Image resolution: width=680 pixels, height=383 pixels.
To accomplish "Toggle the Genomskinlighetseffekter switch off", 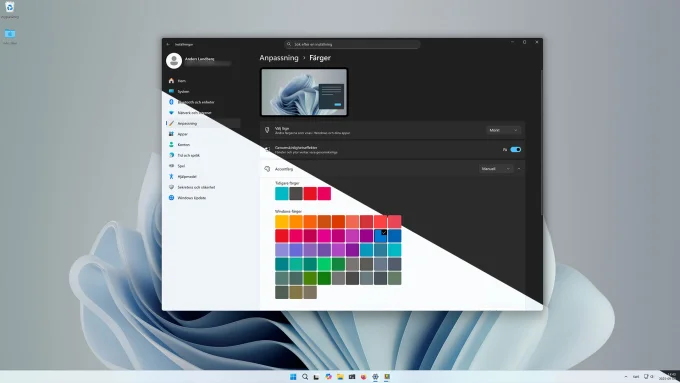I will (516, 150).
